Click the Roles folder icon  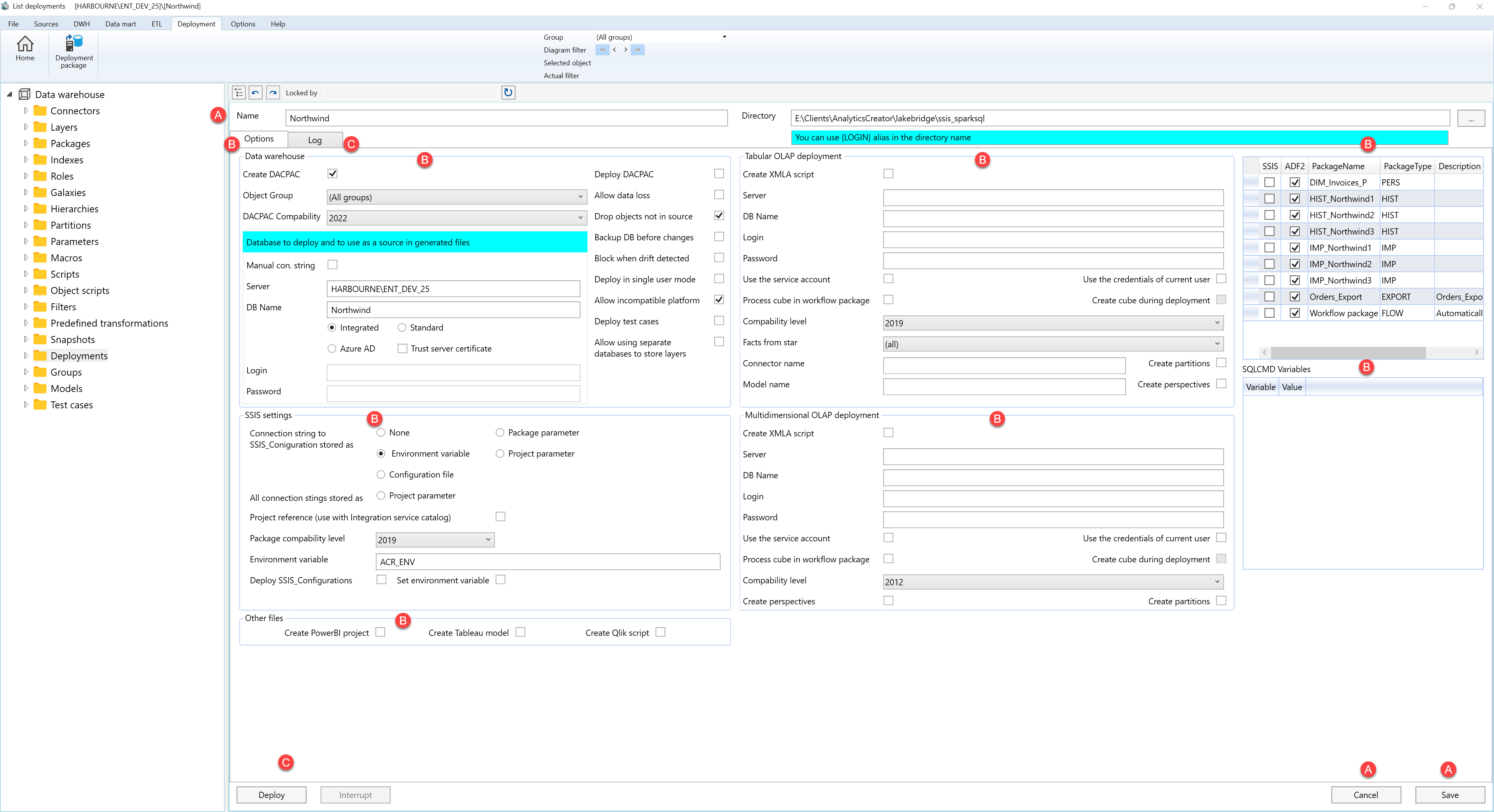40,176
